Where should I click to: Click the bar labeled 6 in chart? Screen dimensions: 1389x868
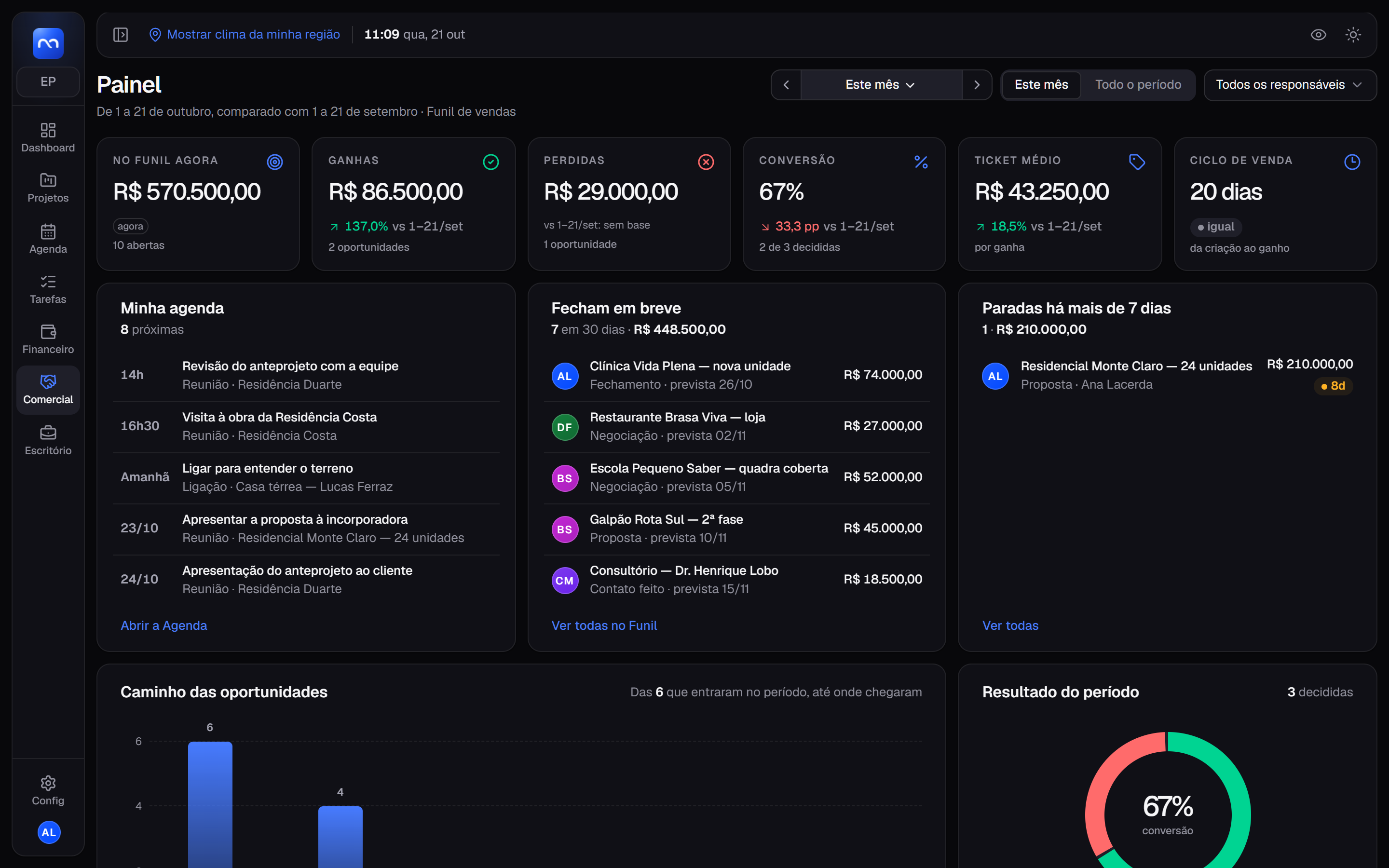tap(210, 804)
